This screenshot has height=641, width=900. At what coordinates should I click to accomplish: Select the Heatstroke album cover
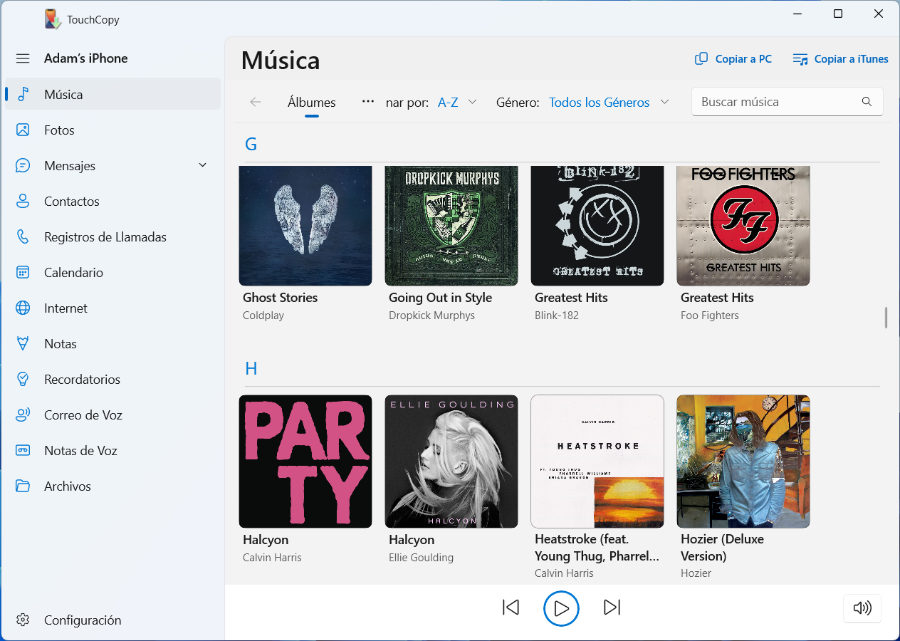click(597, 461)
